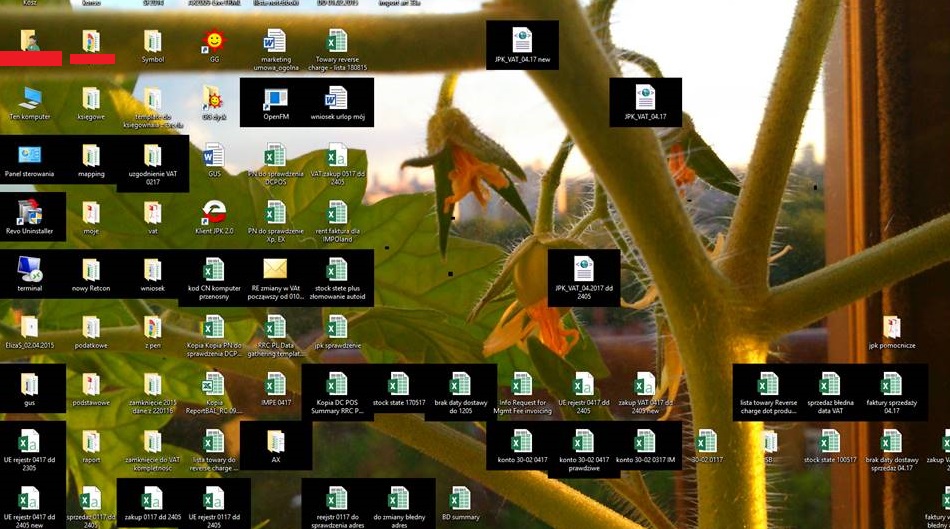950x529 pixels.
Task: Select the AX folder icon
Action: (275, 441)
